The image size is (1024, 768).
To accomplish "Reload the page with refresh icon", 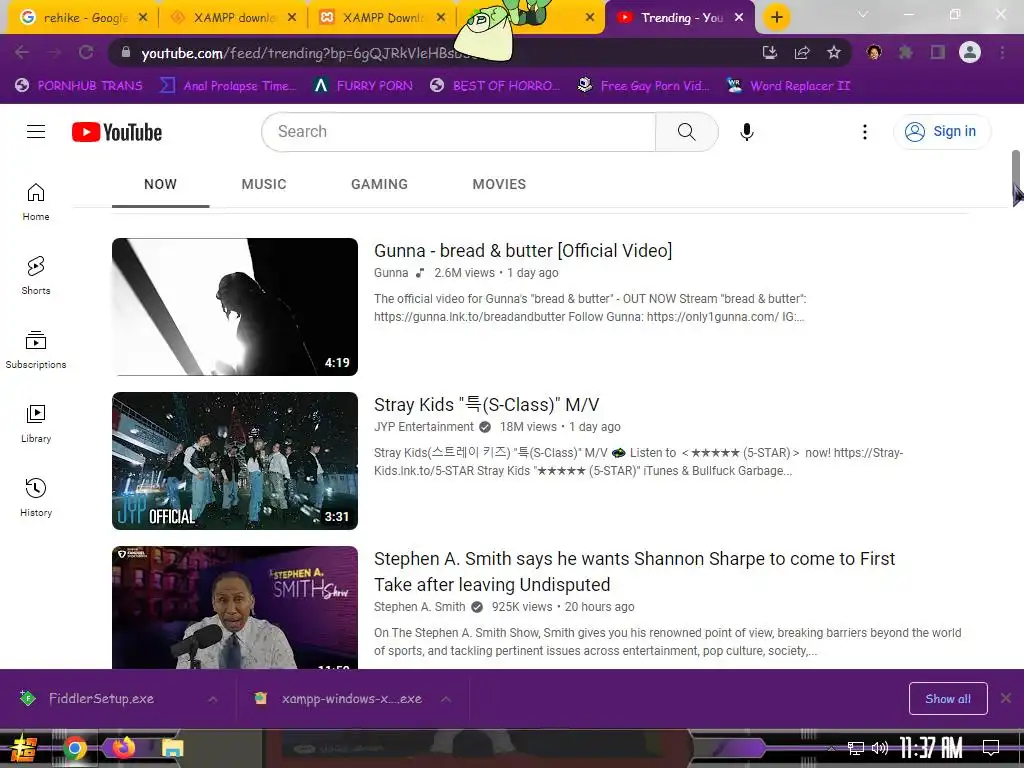I will (x=86, y=52).
